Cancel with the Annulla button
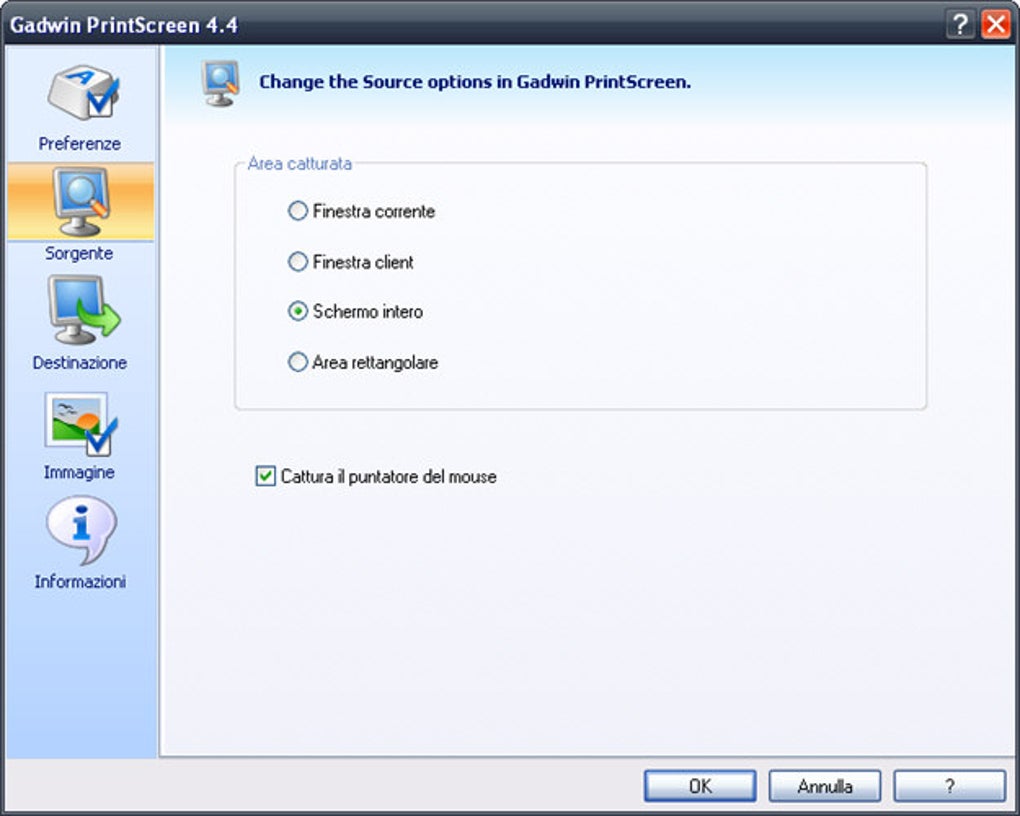Image resolution: width=1020 pixels, height=816 pixels. point(825,786)
